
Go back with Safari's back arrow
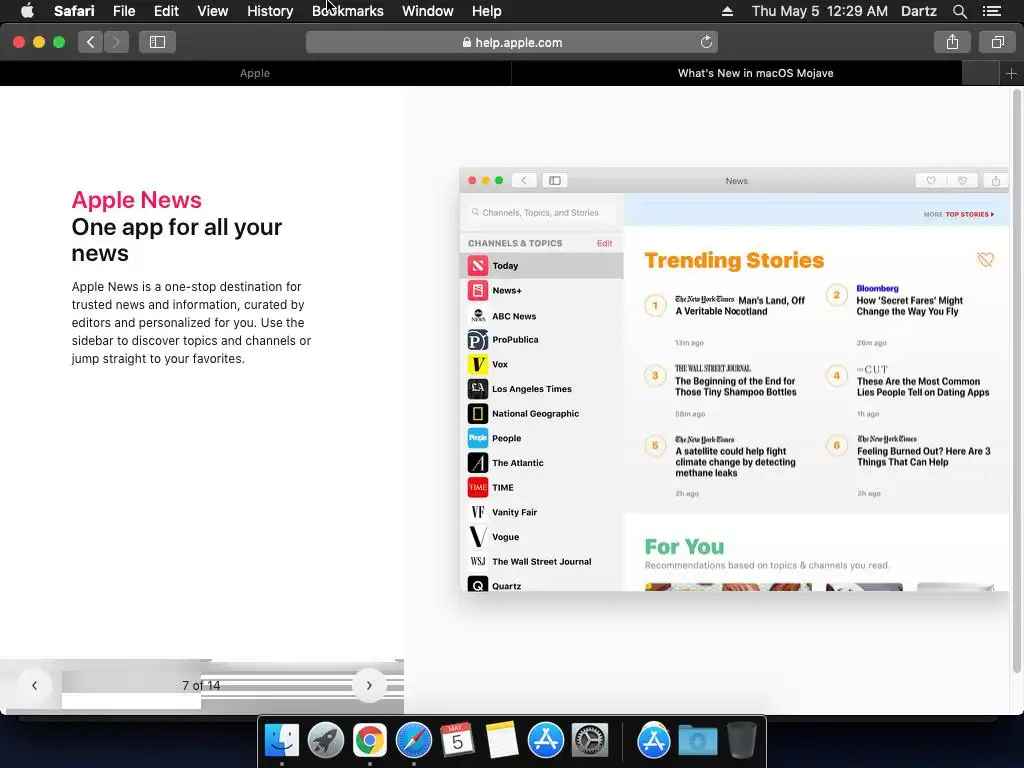(91, 42)
